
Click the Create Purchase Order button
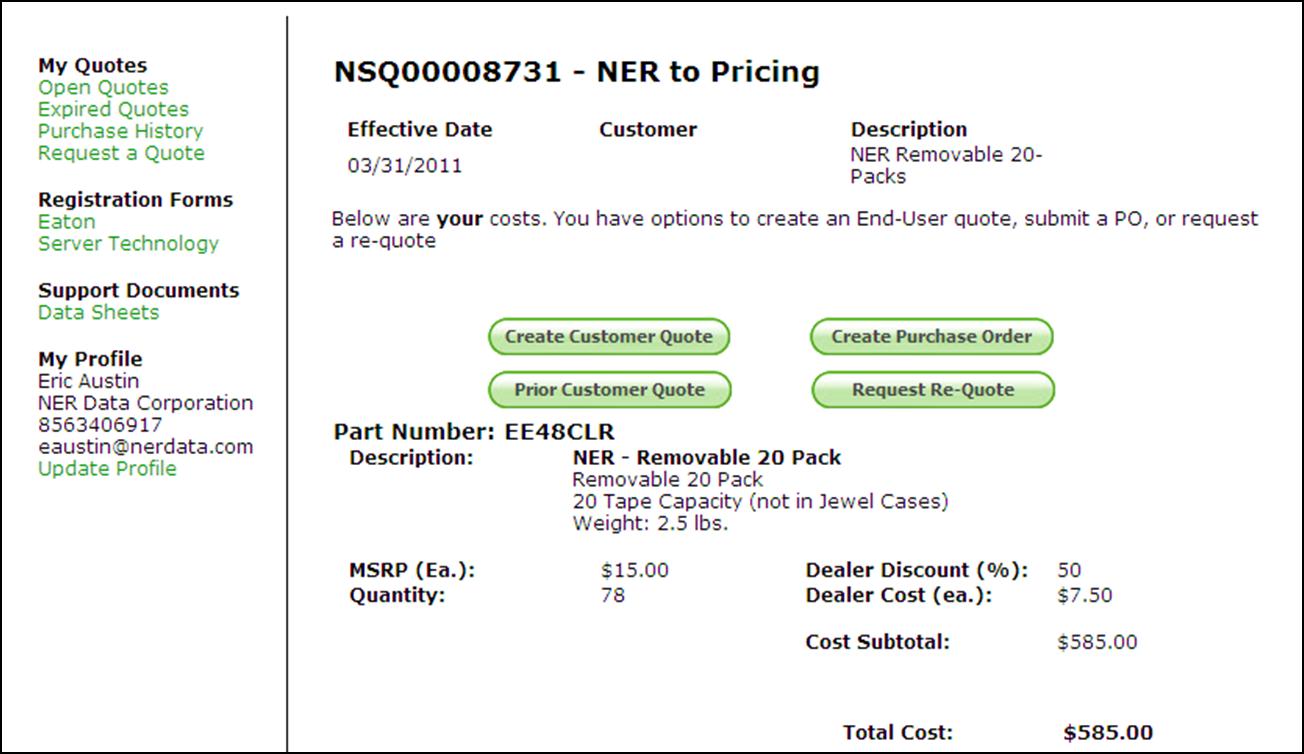[x=931, y=337]
